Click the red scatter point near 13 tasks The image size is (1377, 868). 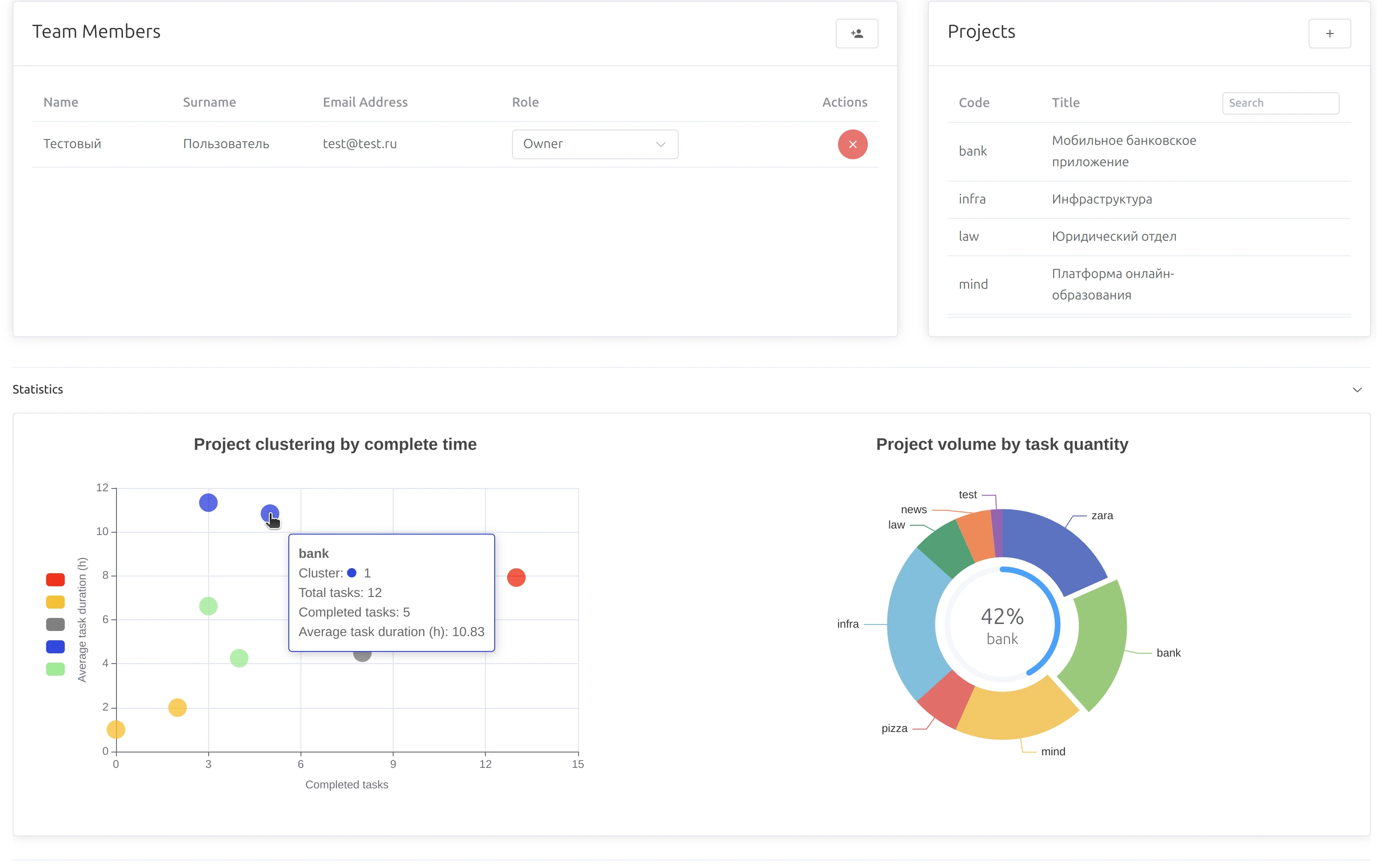pos(516,577)
